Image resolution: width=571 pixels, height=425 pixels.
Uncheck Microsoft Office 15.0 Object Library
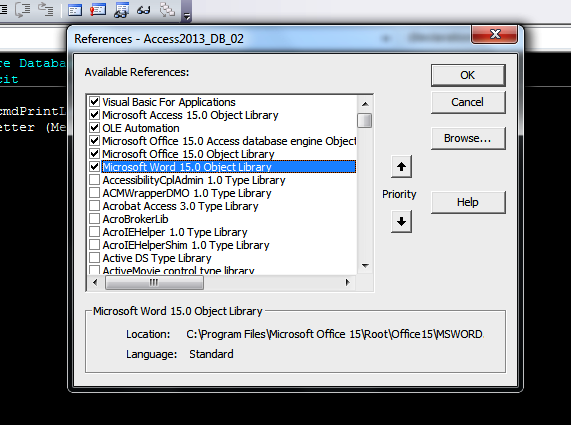click(94, 154)
